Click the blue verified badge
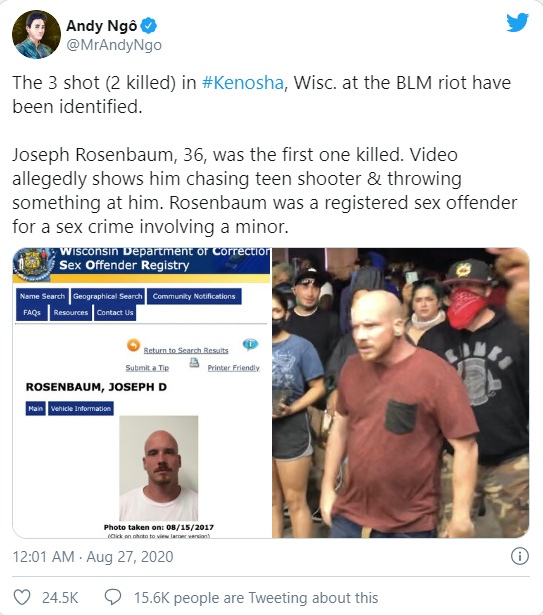543x615 pixels. click(x=149, y=26)
